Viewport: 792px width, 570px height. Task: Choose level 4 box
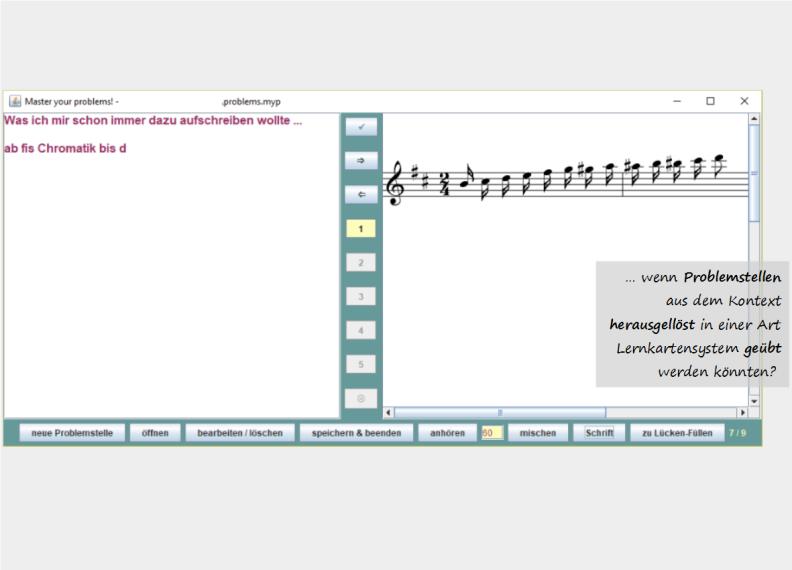[x=361, y=330]
